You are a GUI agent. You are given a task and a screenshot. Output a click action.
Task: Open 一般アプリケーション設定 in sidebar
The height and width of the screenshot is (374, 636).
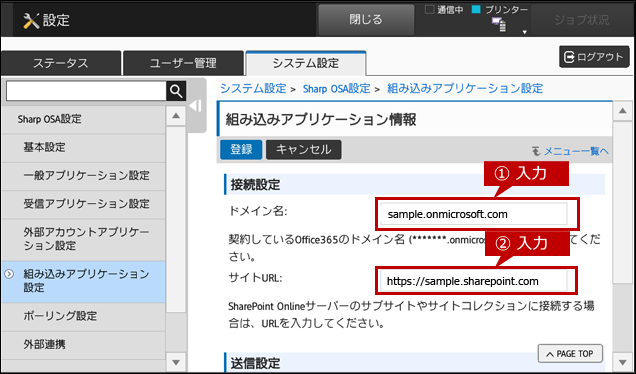pyautogui.click(x=83, y=176)
